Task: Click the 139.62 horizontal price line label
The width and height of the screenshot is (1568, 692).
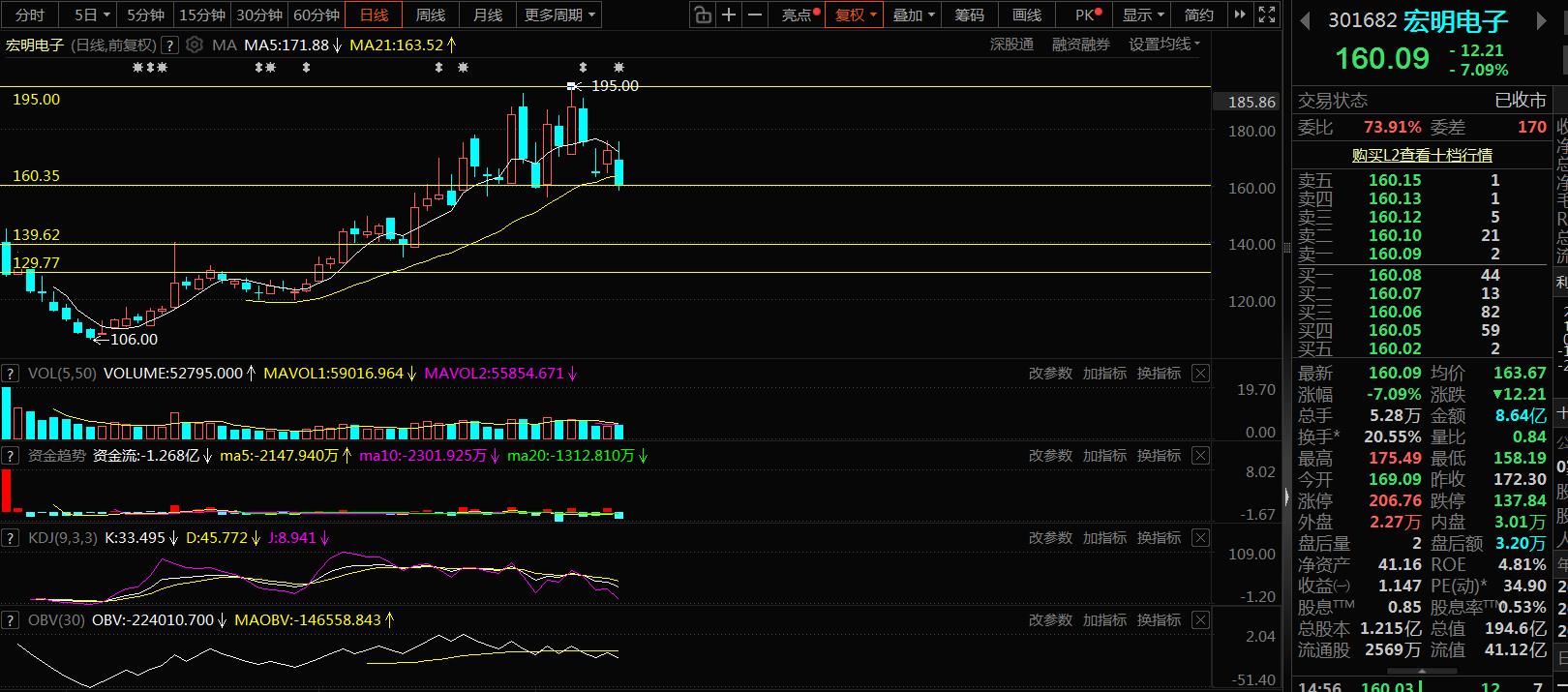Action: pyautogui.click(x=36, y=235)
